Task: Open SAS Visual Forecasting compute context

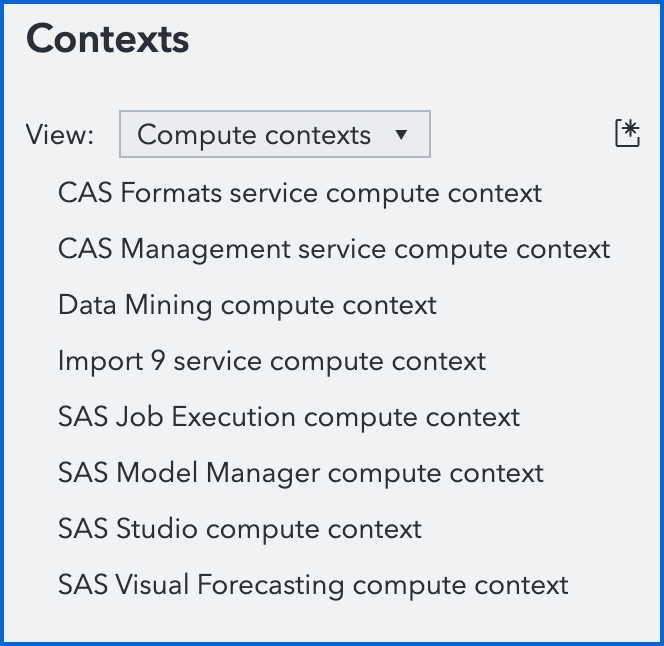Action: point(312,585)
